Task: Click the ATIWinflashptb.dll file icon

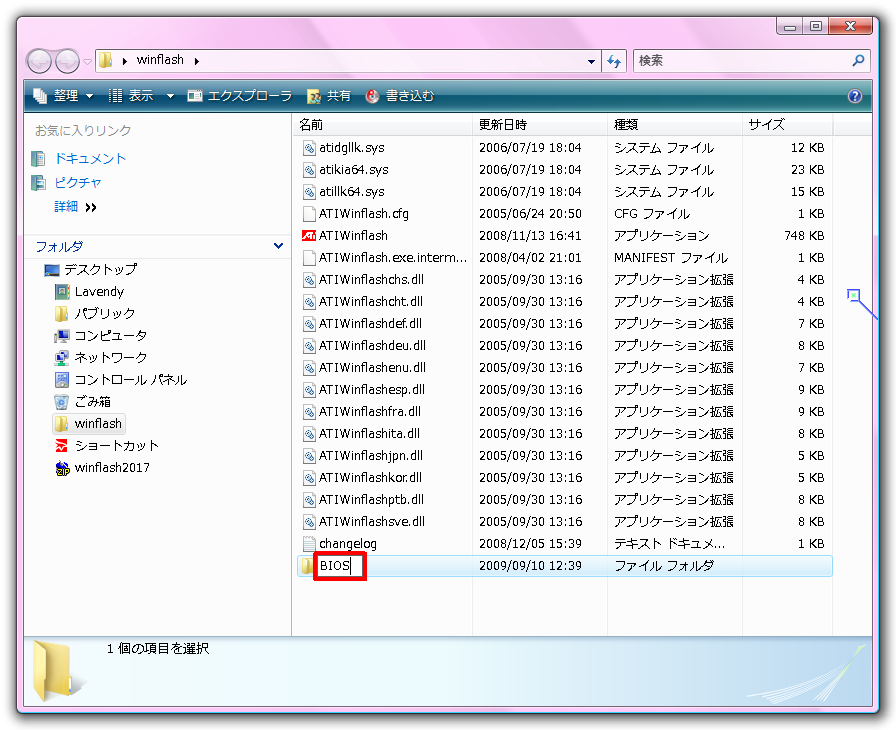Action: tap(309, 500)
